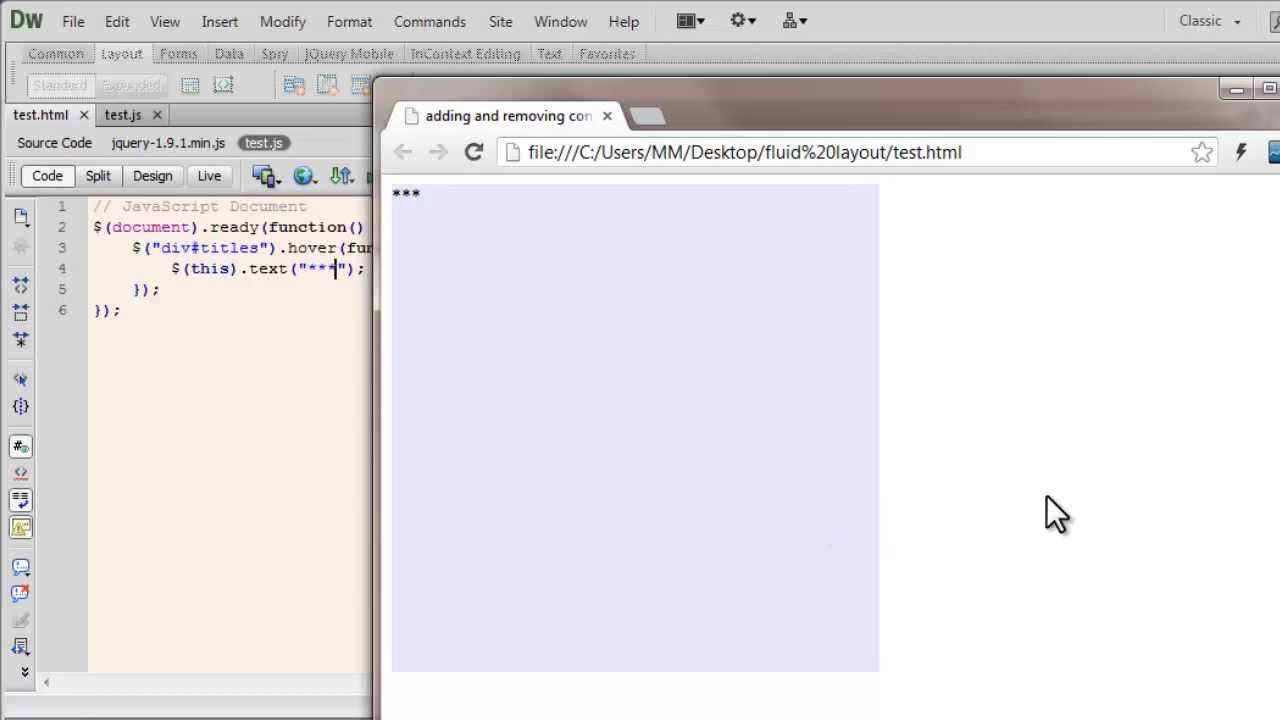Select Source Code related file
This screenshot has width=1280, height=720.
point(54,143)
